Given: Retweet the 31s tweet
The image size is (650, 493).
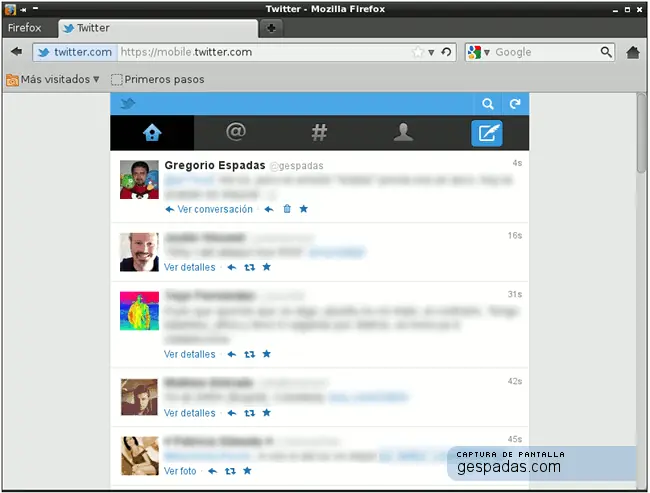Looking at the screenshot, I should pyautogui.click(x=250, y=355).
